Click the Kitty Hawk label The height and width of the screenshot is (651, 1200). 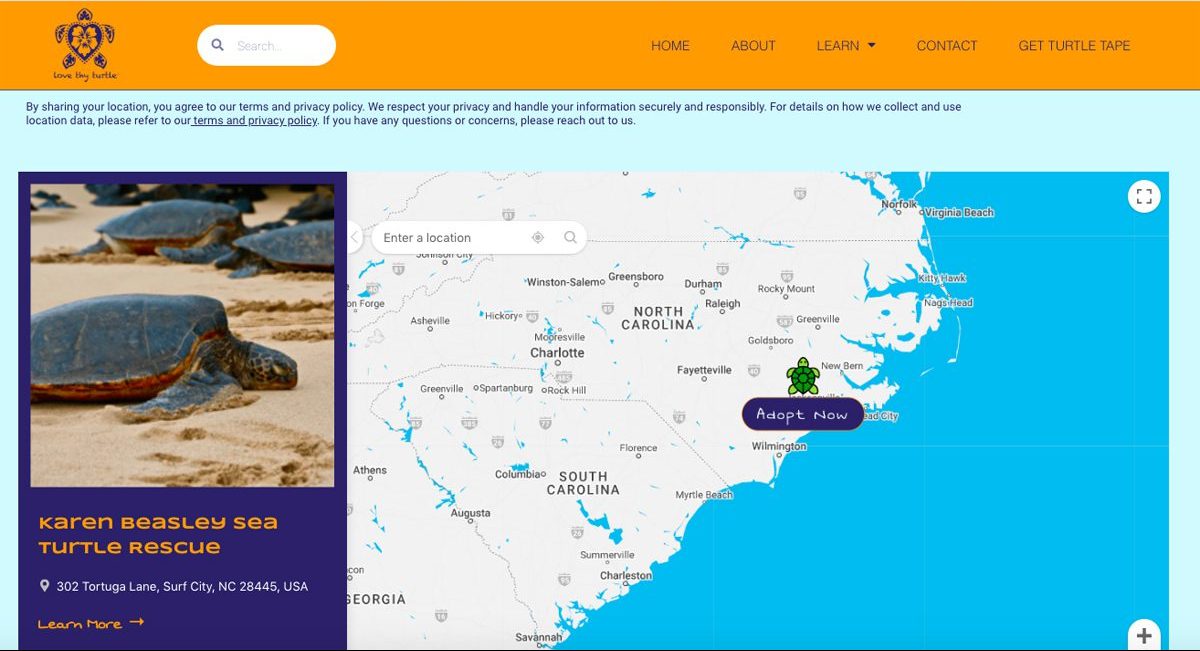(942, 278)
